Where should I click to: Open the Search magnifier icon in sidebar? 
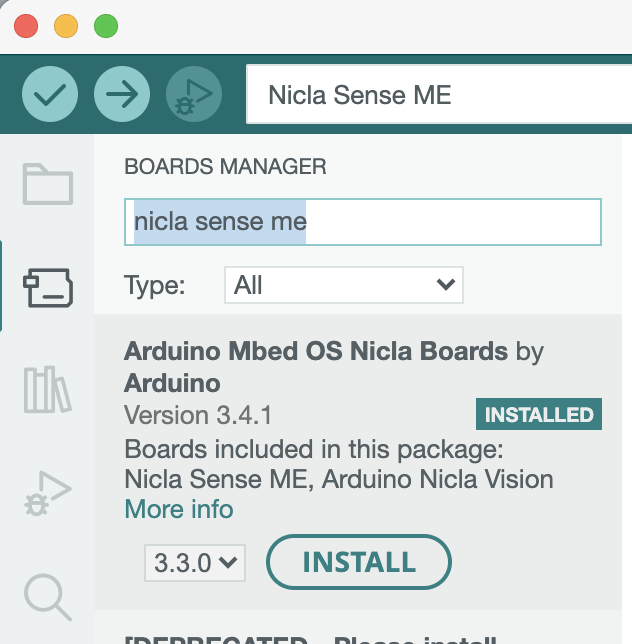[48, 596]
